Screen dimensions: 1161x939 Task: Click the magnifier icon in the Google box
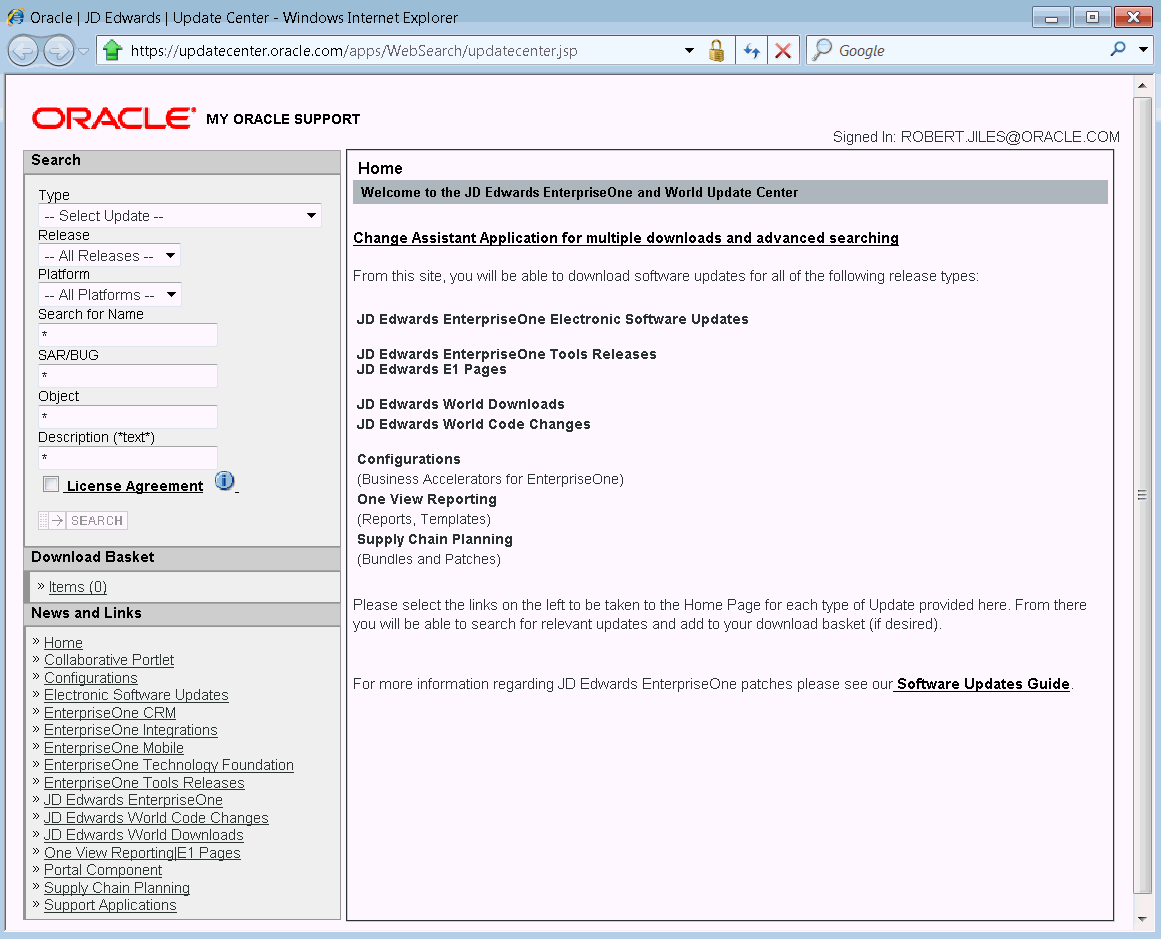click(x=822, y=50)
